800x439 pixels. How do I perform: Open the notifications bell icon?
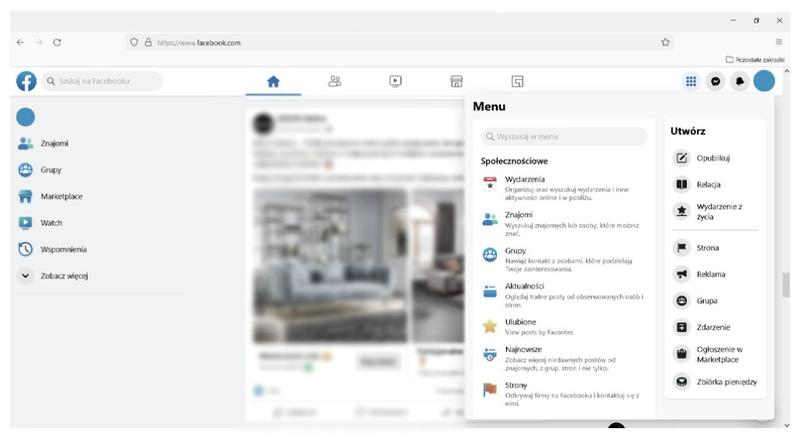[740, 81]
